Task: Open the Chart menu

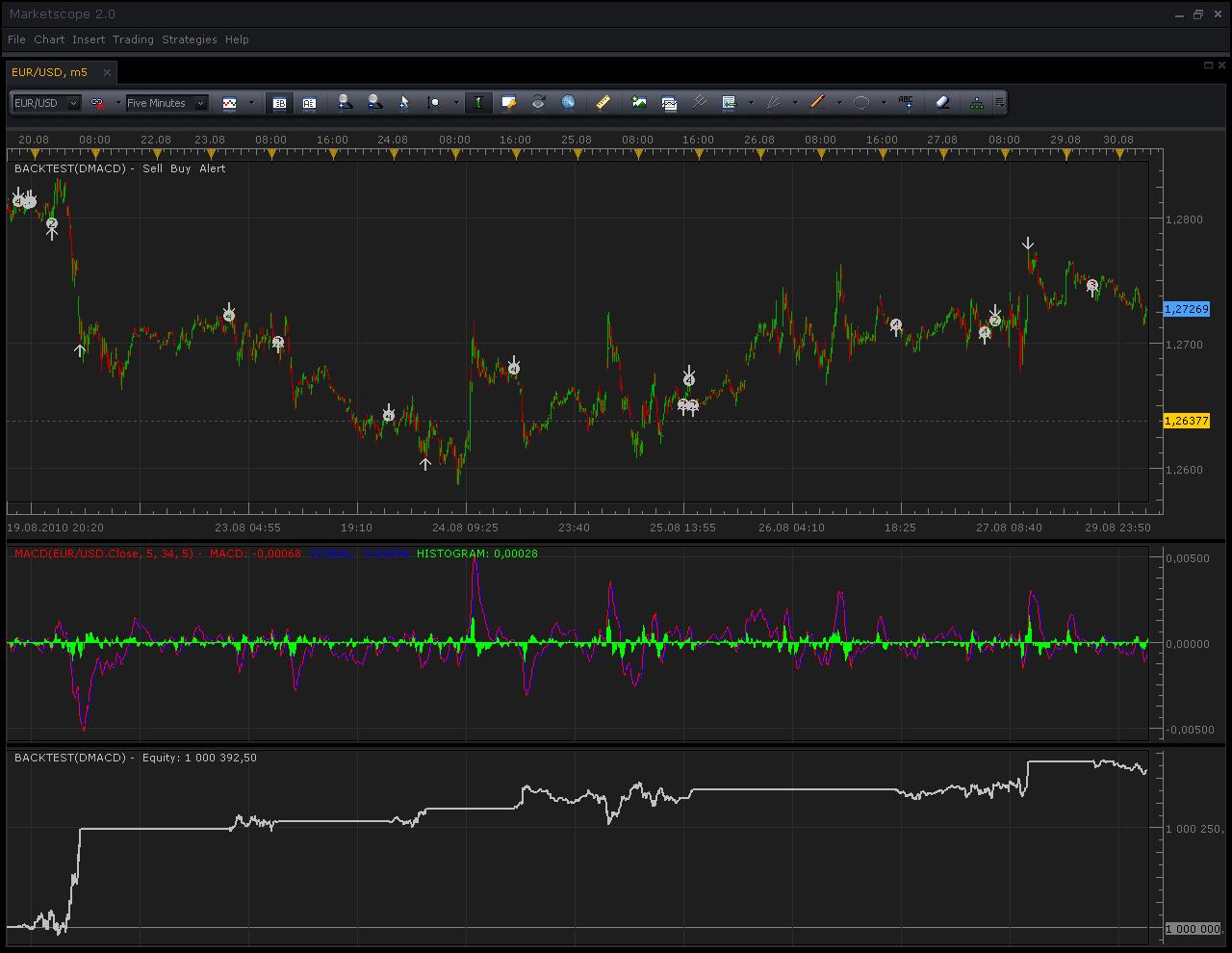Action: pyautogui.click(x=49, y=39)
